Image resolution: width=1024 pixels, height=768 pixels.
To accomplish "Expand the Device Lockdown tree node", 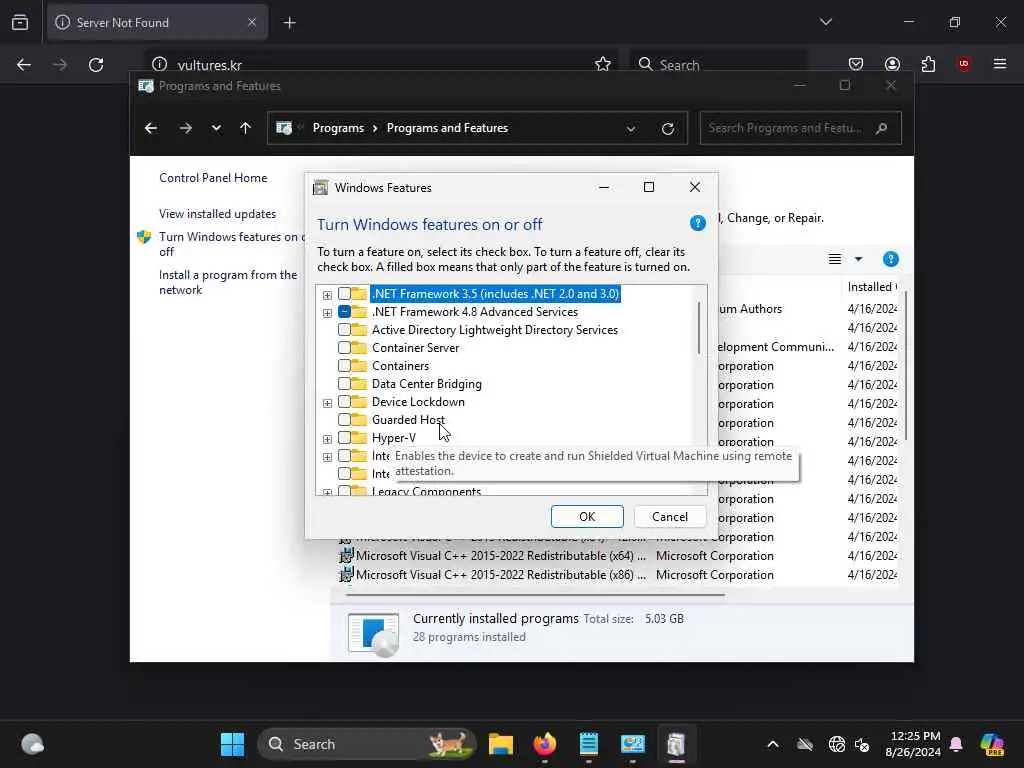I will 327,403.
